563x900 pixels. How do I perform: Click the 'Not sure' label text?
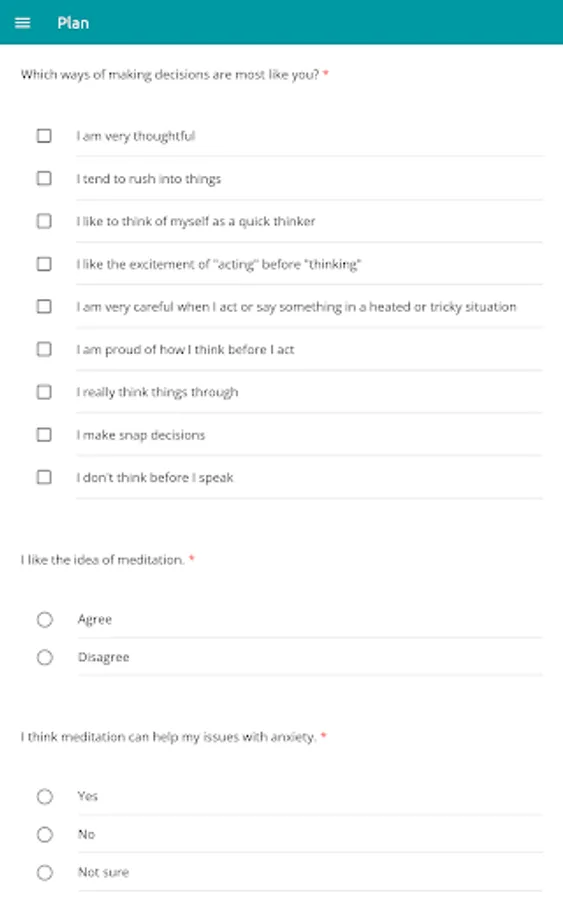click(103, 872)
